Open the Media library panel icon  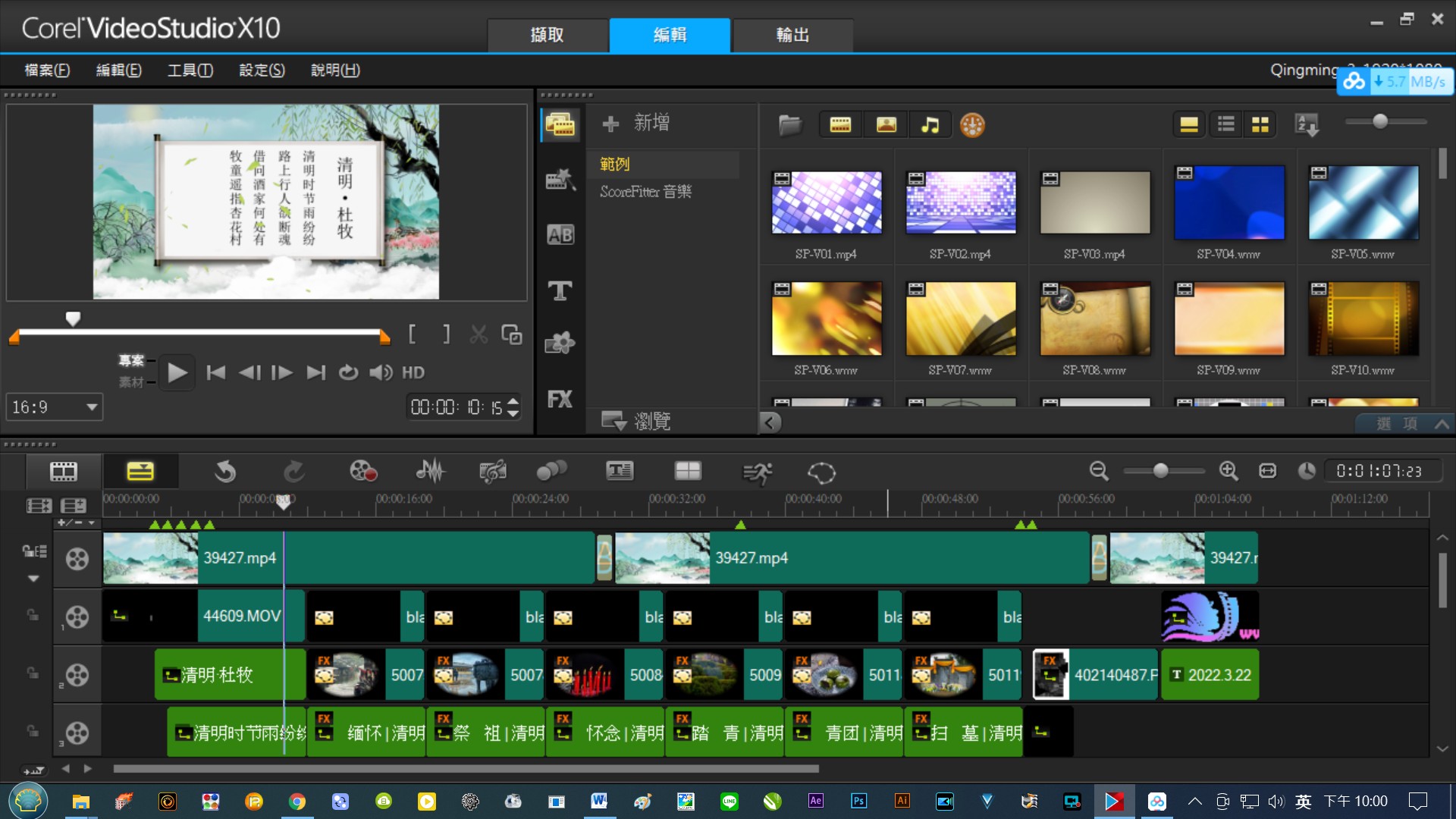(560, 124)
